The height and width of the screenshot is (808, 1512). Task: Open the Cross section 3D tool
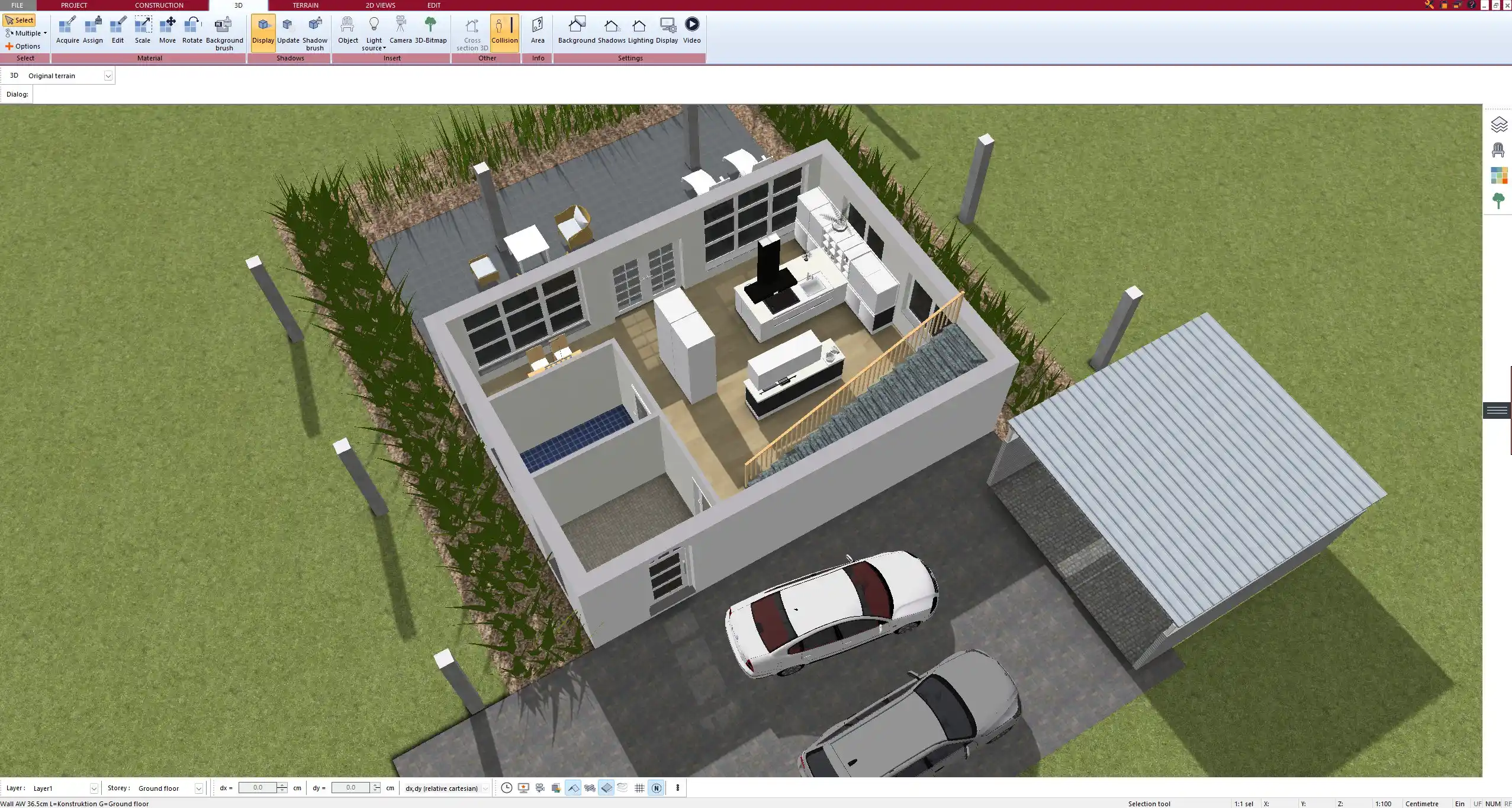click(471, 31)
